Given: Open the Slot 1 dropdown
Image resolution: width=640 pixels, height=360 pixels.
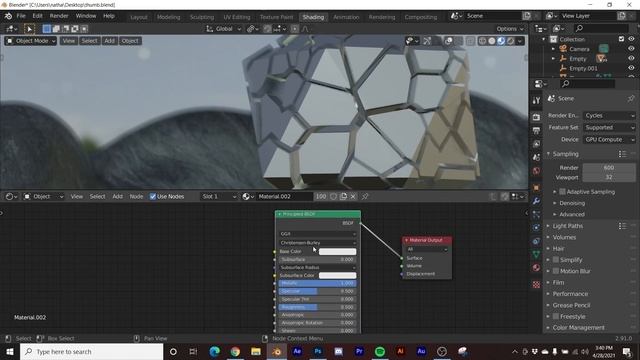Looking at the screenshot, I should [218, 197].
